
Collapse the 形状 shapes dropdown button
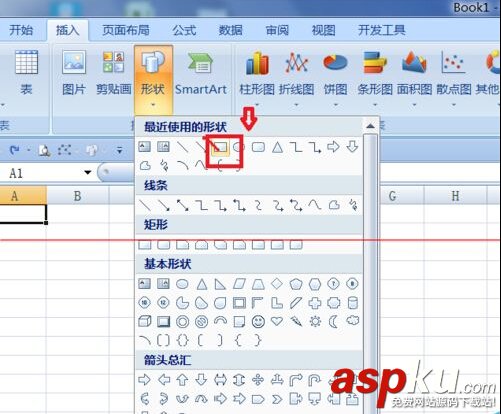coord(153,80)
